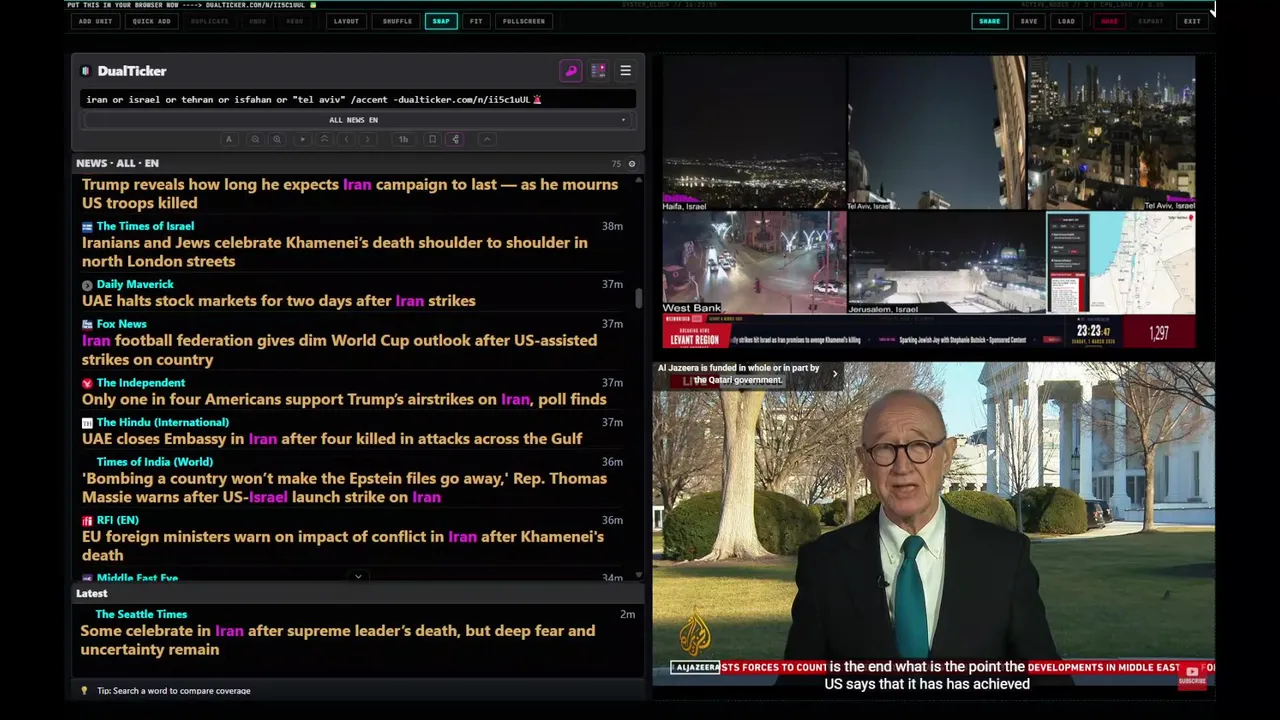Click the ADD UNIT button
Screen dimensions: 1280x720
pos(95,21)
